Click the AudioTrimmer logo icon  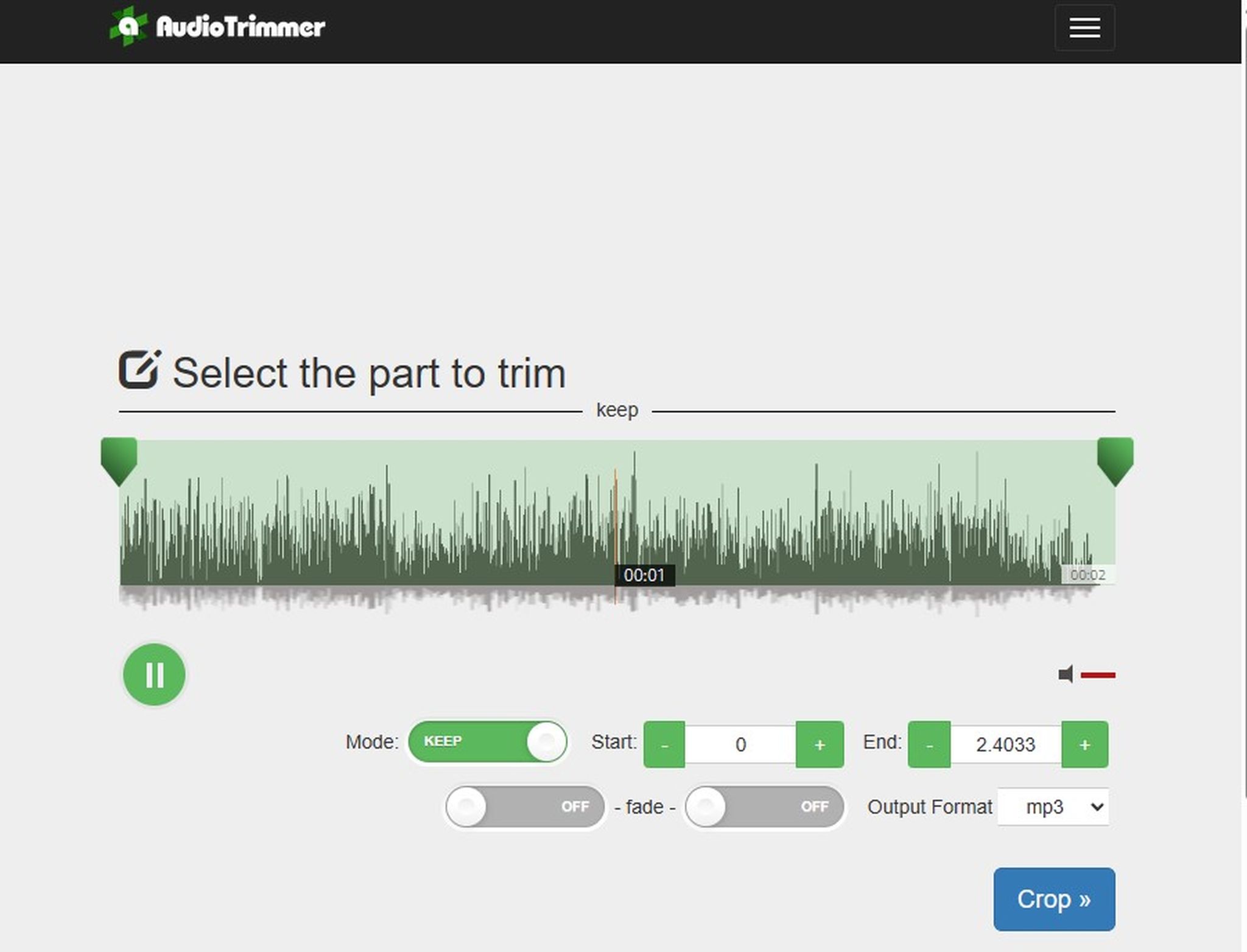point(128,26)
